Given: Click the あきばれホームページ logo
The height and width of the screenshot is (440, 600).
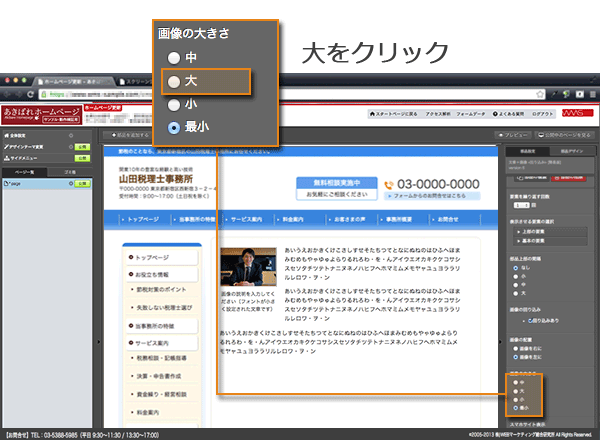Looking at the screenshot, I should coord(38,112).
